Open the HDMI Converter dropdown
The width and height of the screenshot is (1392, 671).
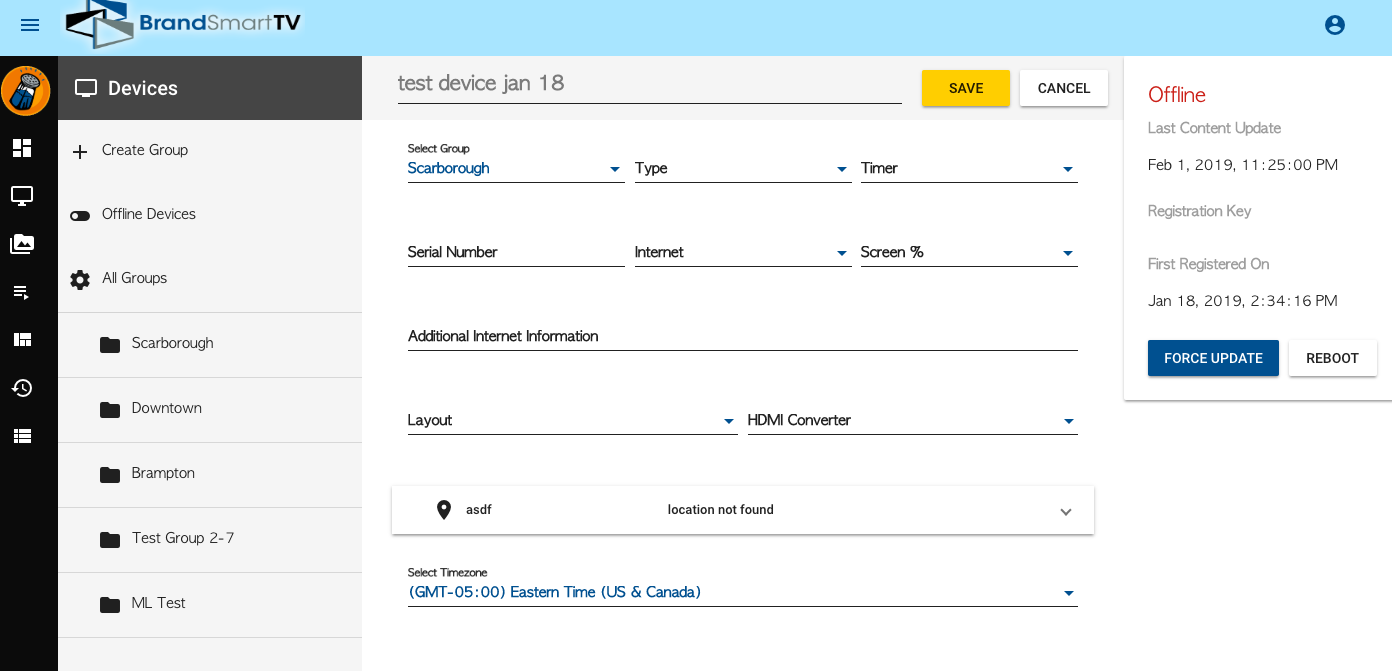tap(912, 421)
